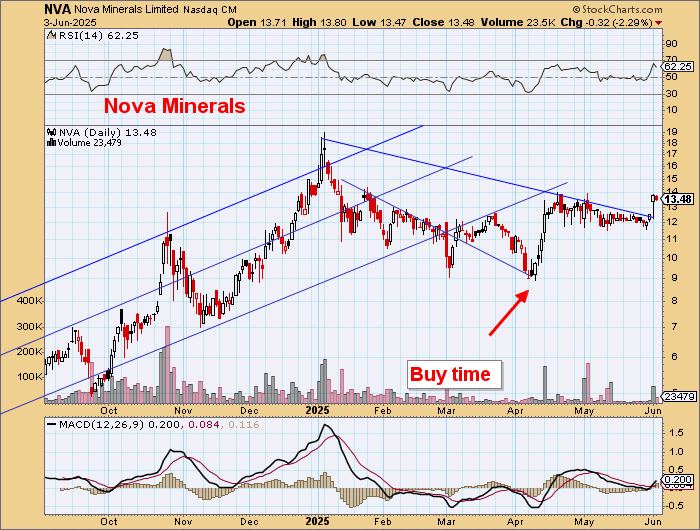Click the Dec label under the MACD panel
Viewport: 700px width, 530px height.
[249, 522]
